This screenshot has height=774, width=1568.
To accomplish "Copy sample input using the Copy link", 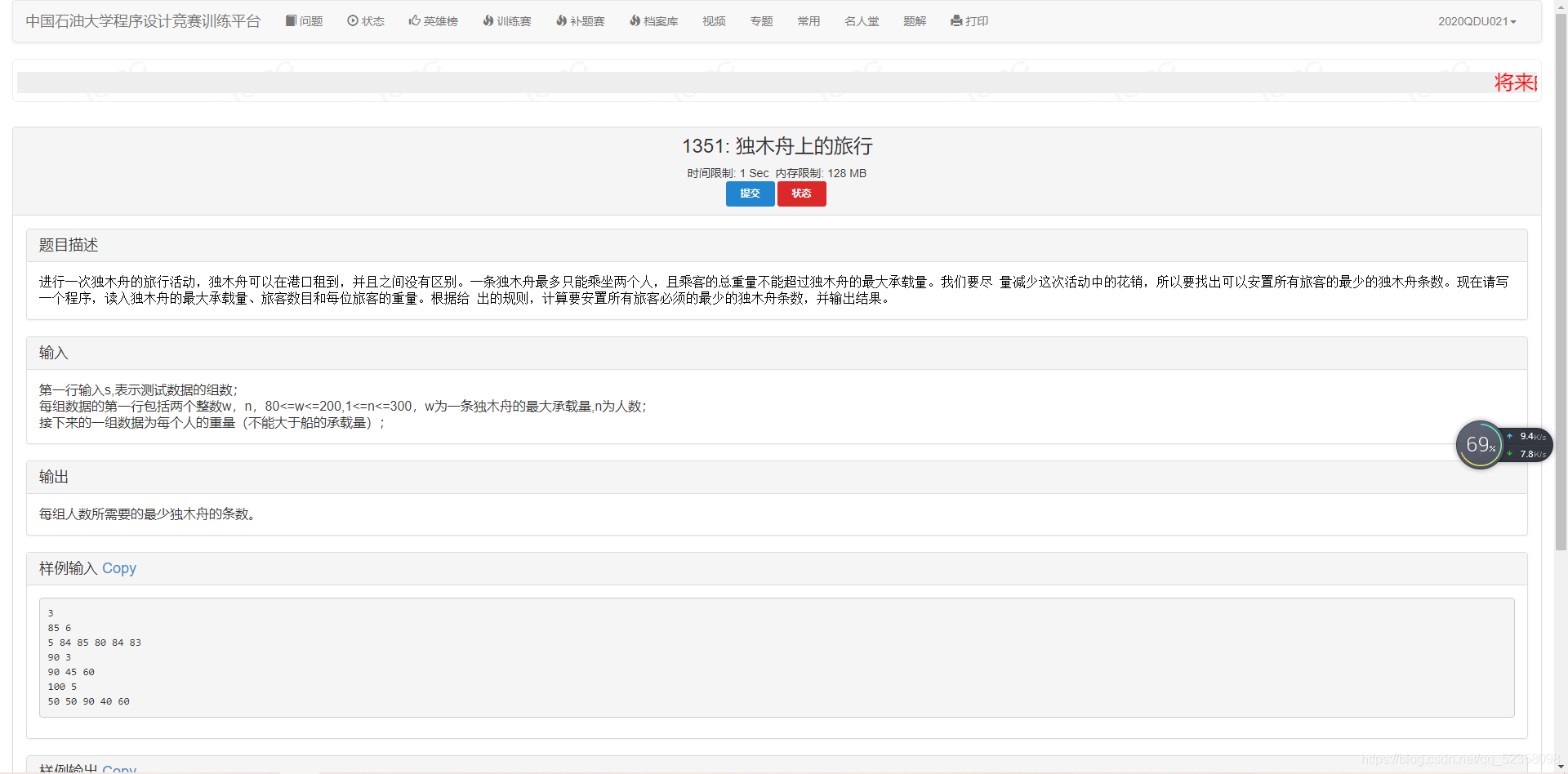I will (x=119, y=568).
